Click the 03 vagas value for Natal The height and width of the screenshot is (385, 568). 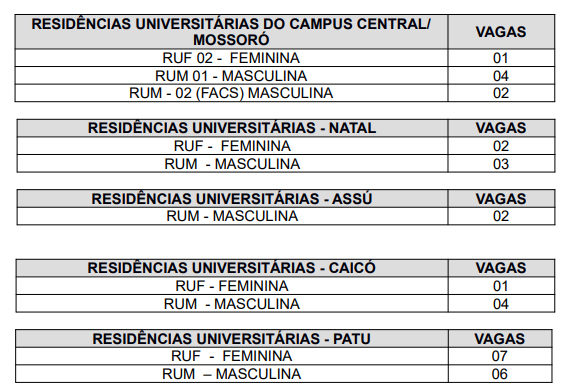[x=501, y=164]
